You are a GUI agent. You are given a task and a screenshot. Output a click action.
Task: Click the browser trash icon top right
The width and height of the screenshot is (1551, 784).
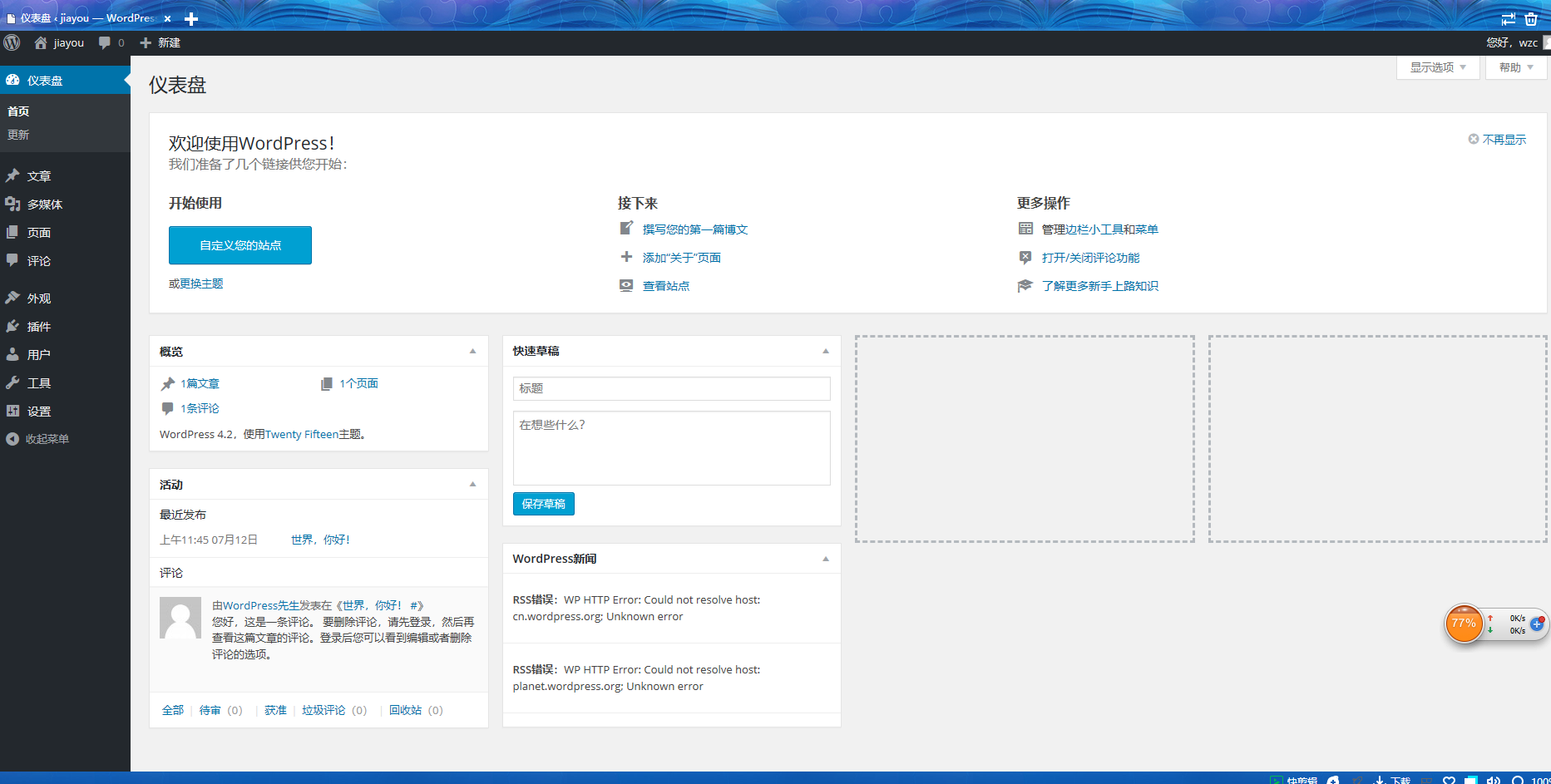pyautogui.click(x=1531, y=18)
